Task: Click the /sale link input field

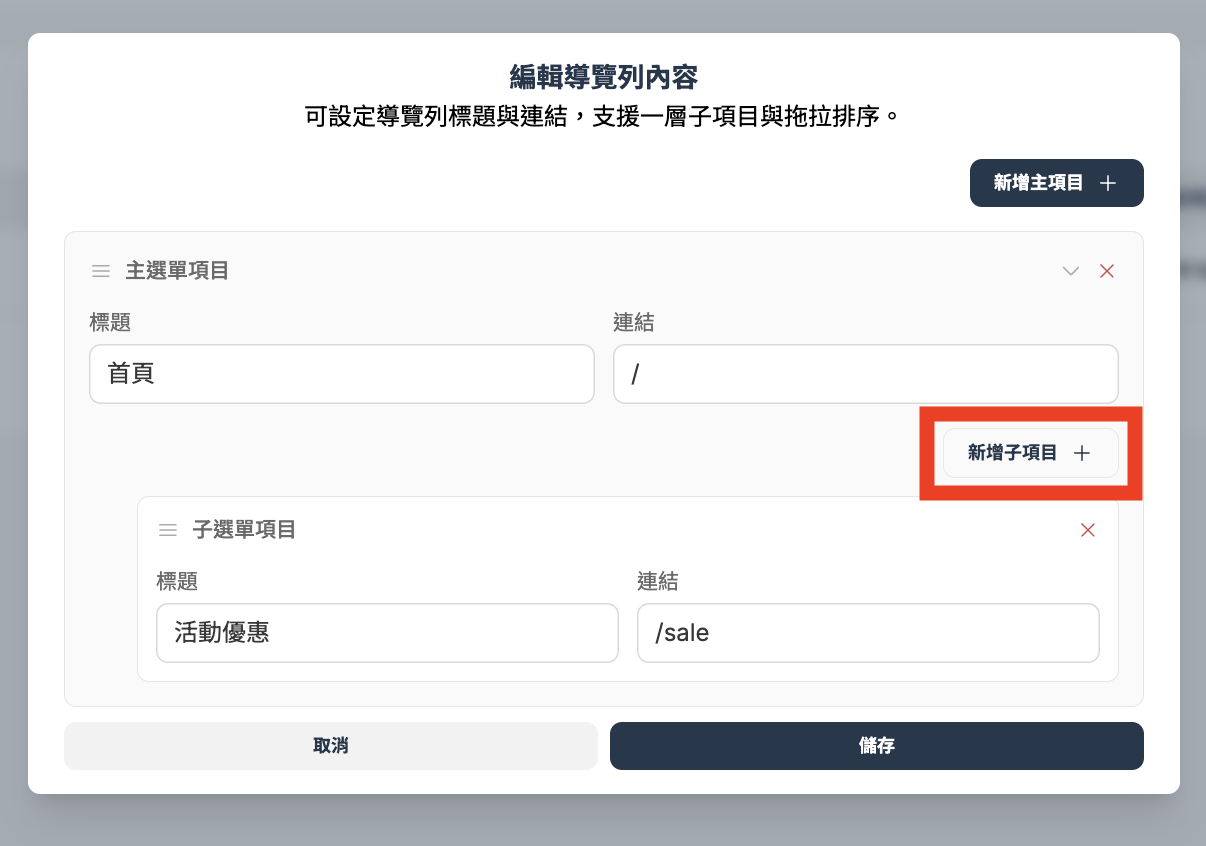Action: [x=868, y=632]
